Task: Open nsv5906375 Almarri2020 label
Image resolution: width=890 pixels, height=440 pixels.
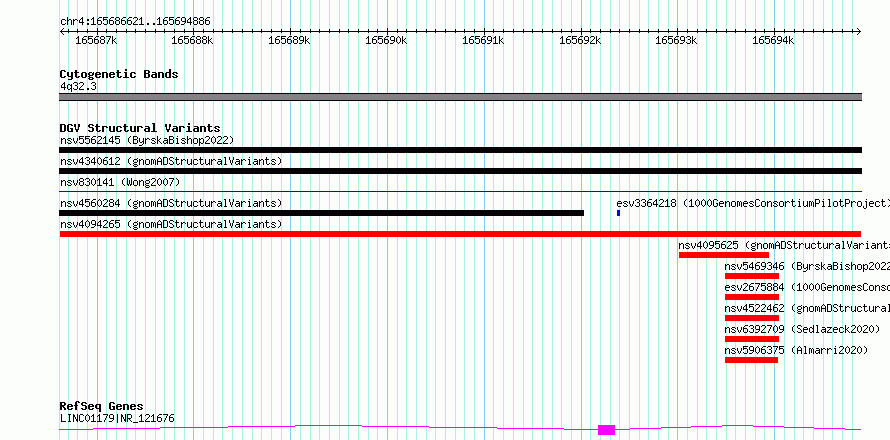Action: [x=796, y=350]
